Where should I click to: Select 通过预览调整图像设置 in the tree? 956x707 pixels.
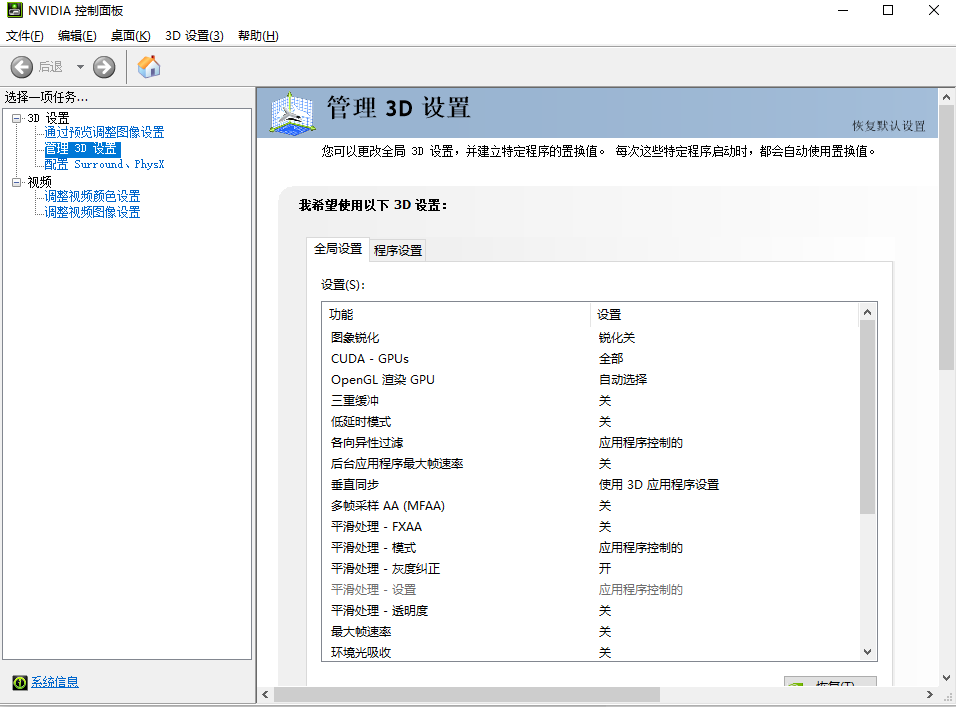tap(104, 132)
